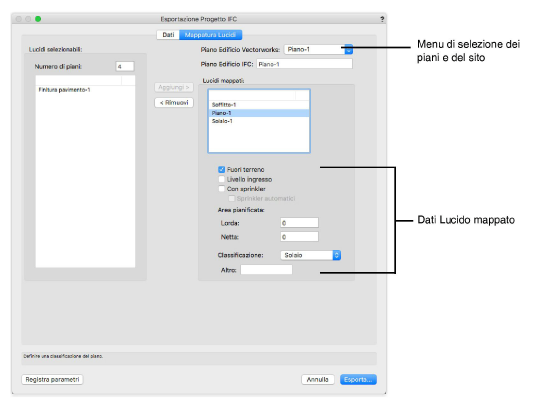Enable the Livello ingresso checkbox

tap(221, 179)
